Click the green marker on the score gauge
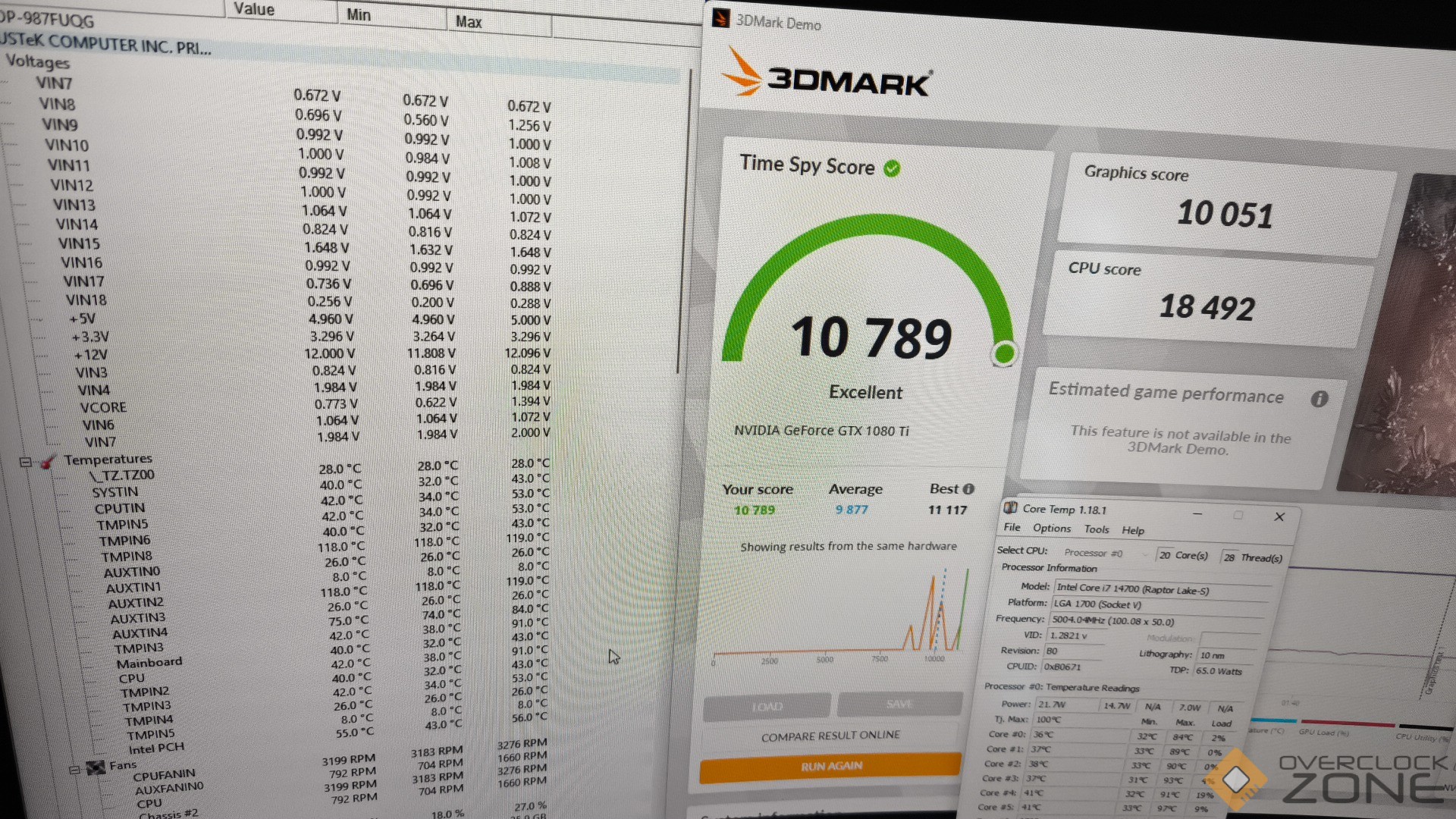This screenshot has width=1456, height=819. tap(1005, 353)
